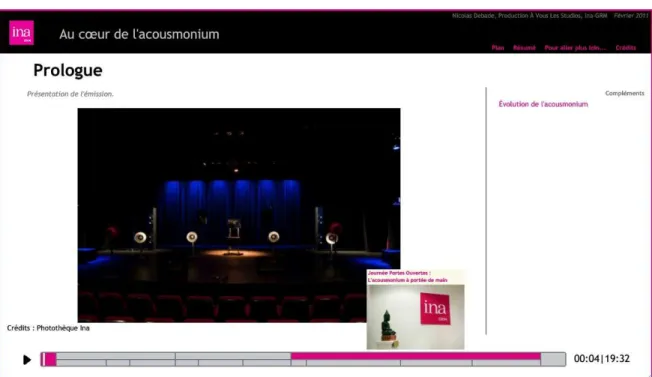The height and width of the screenshot is (377, 652).
Task: Open the Résumé menu item
Action: click(524, 48)
